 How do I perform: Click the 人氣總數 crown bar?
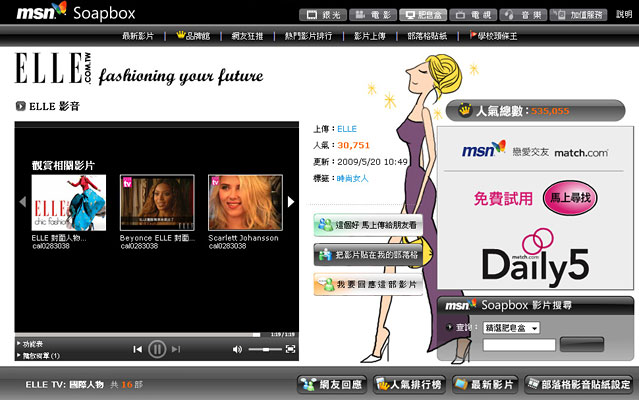click(535, 110)
